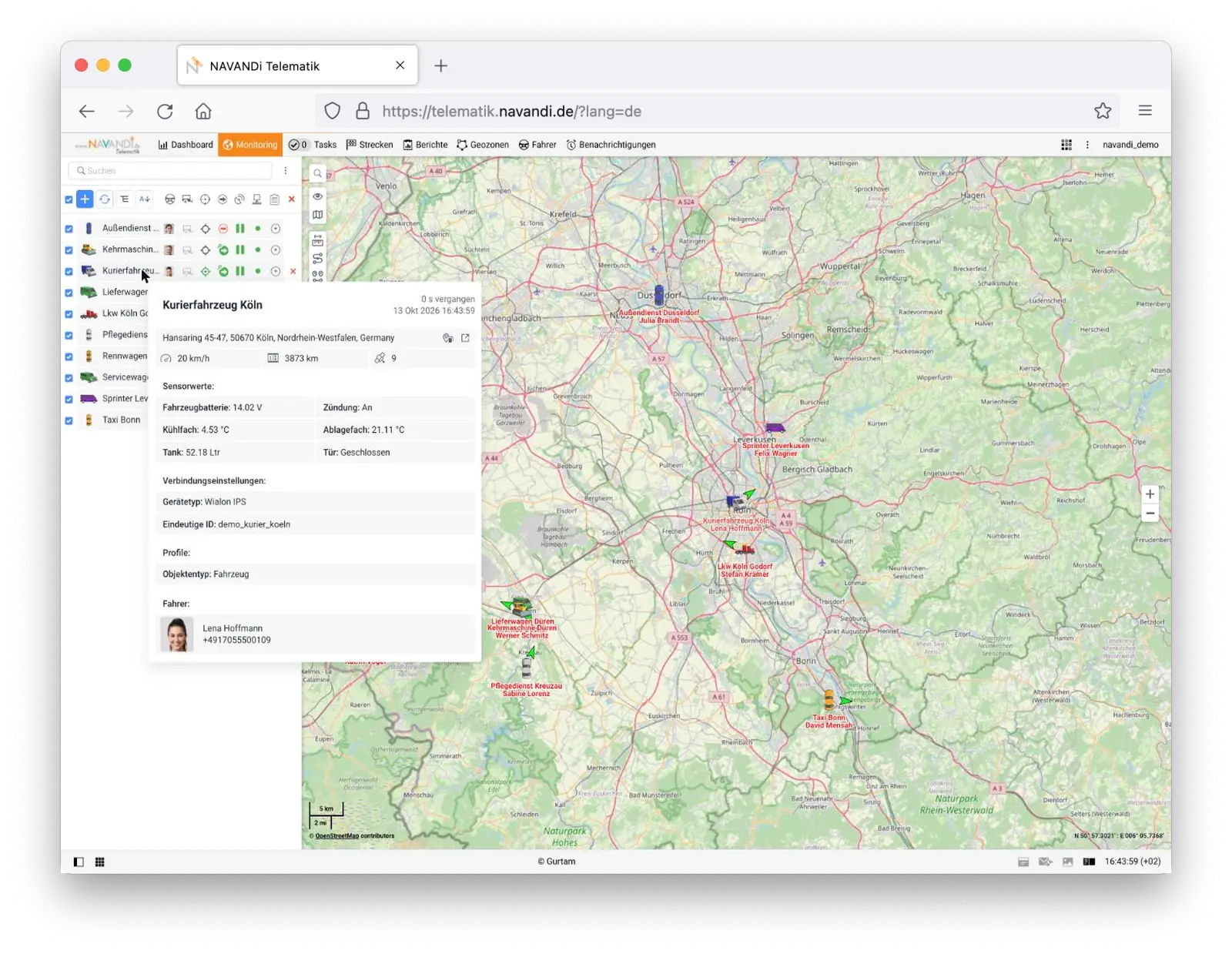Click the red X in list header
This screenshot has height=954, width=1232.
[x=292, y=199]
